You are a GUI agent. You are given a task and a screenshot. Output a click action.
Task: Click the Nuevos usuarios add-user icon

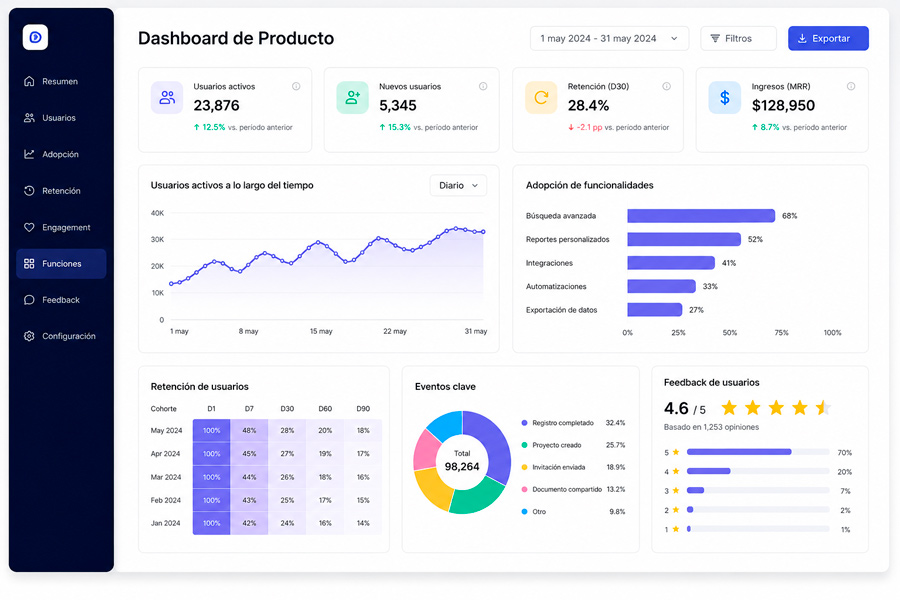(x=352, y=98)
